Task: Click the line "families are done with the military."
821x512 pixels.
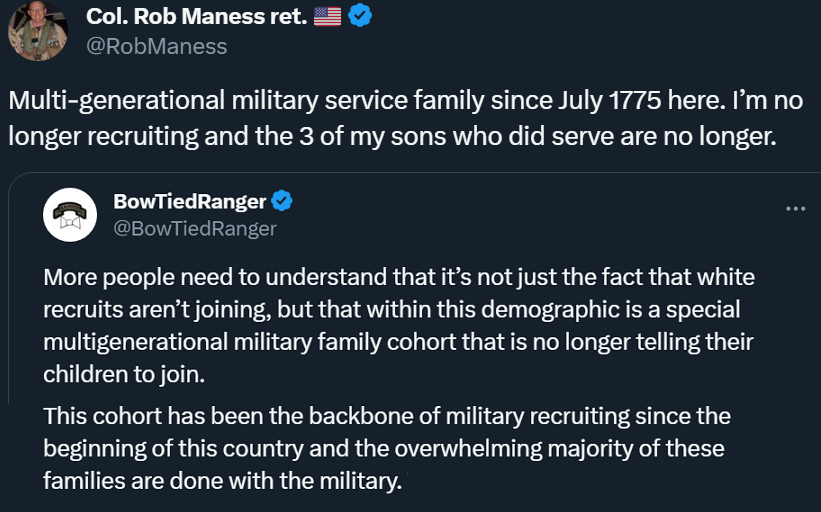Action: pyautogui.click(x=222, y=480)
